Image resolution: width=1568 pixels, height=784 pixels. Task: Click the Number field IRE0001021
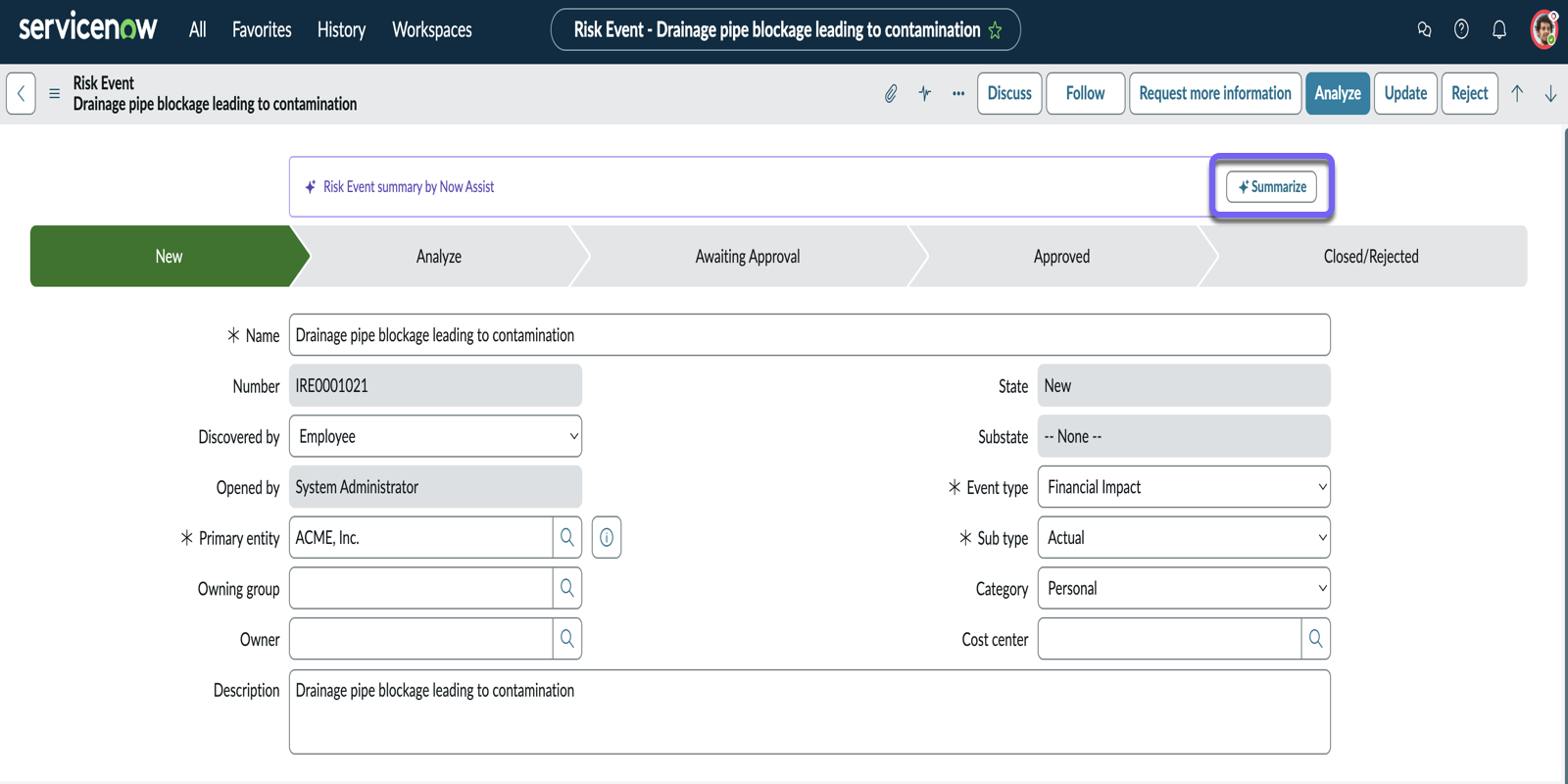(435, 385)
